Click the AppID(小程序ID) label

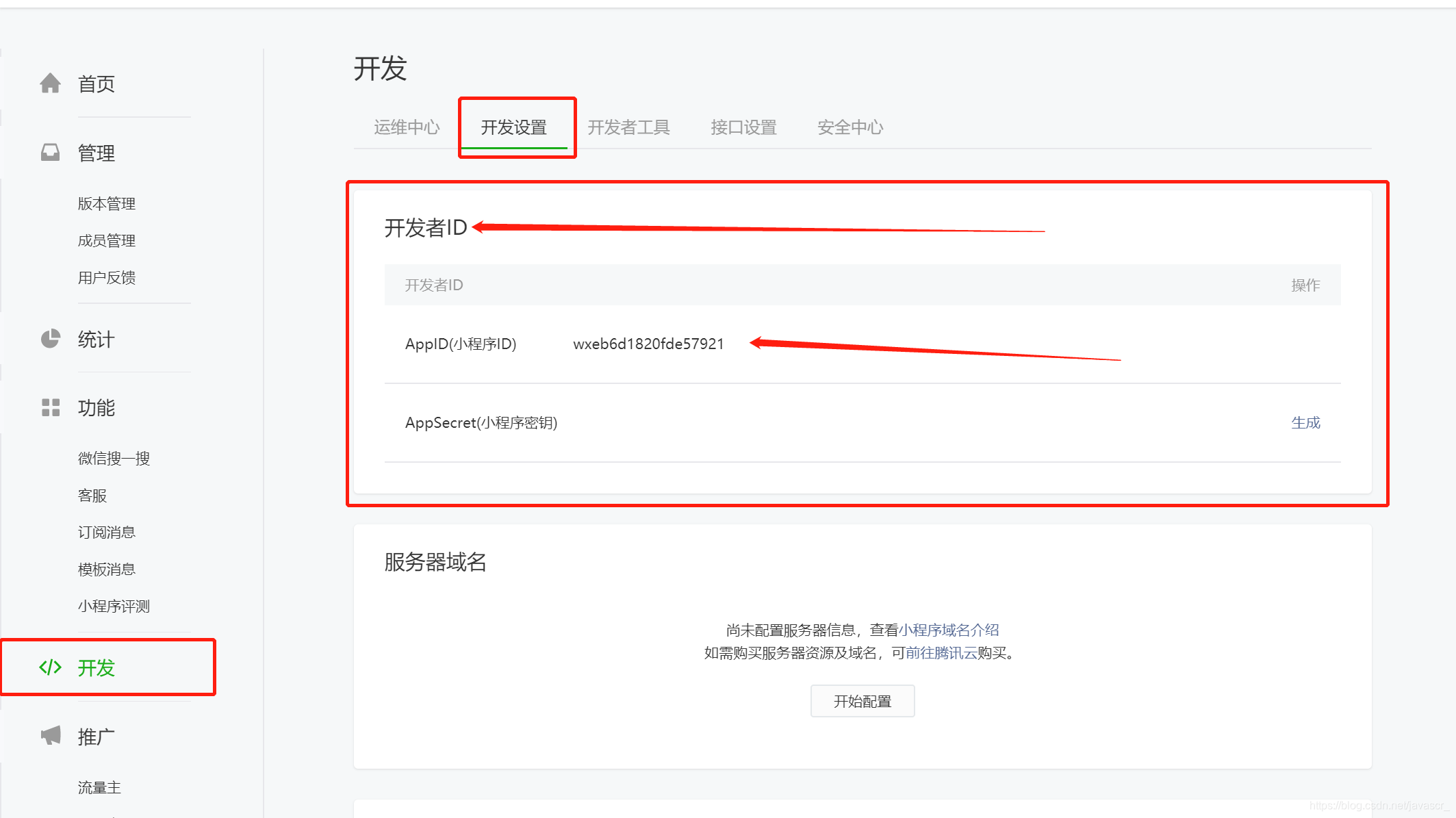click(x=461, y=344)
